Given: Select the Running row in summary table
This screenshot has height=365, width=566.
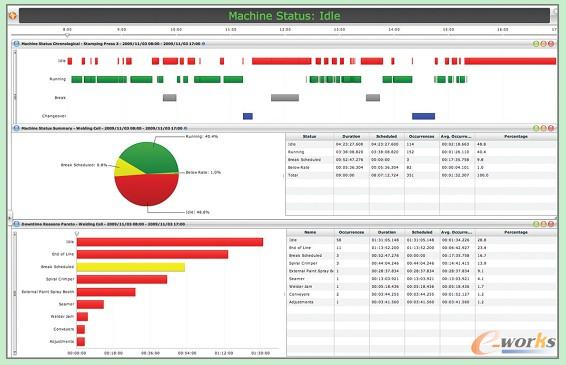Looking at the screenshot, I should (x=421, y=152).
